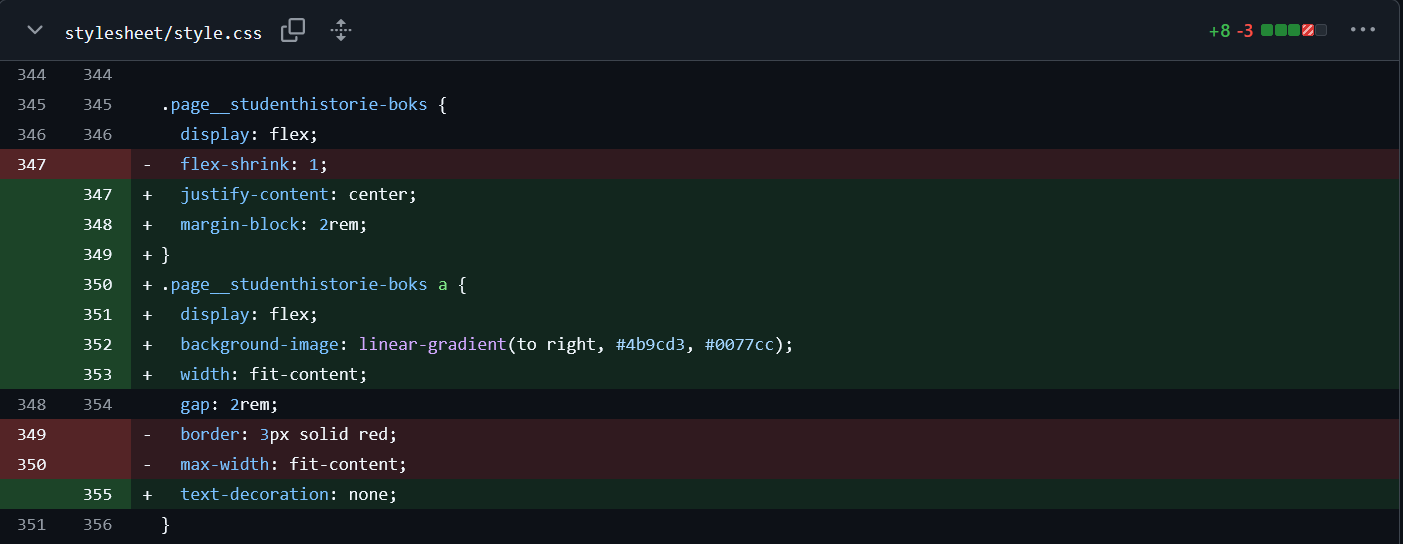This screenshot has width=1403, height=544.
Task: Open the stylesheet/style.css file name link
Action: (x=163, y=33)
